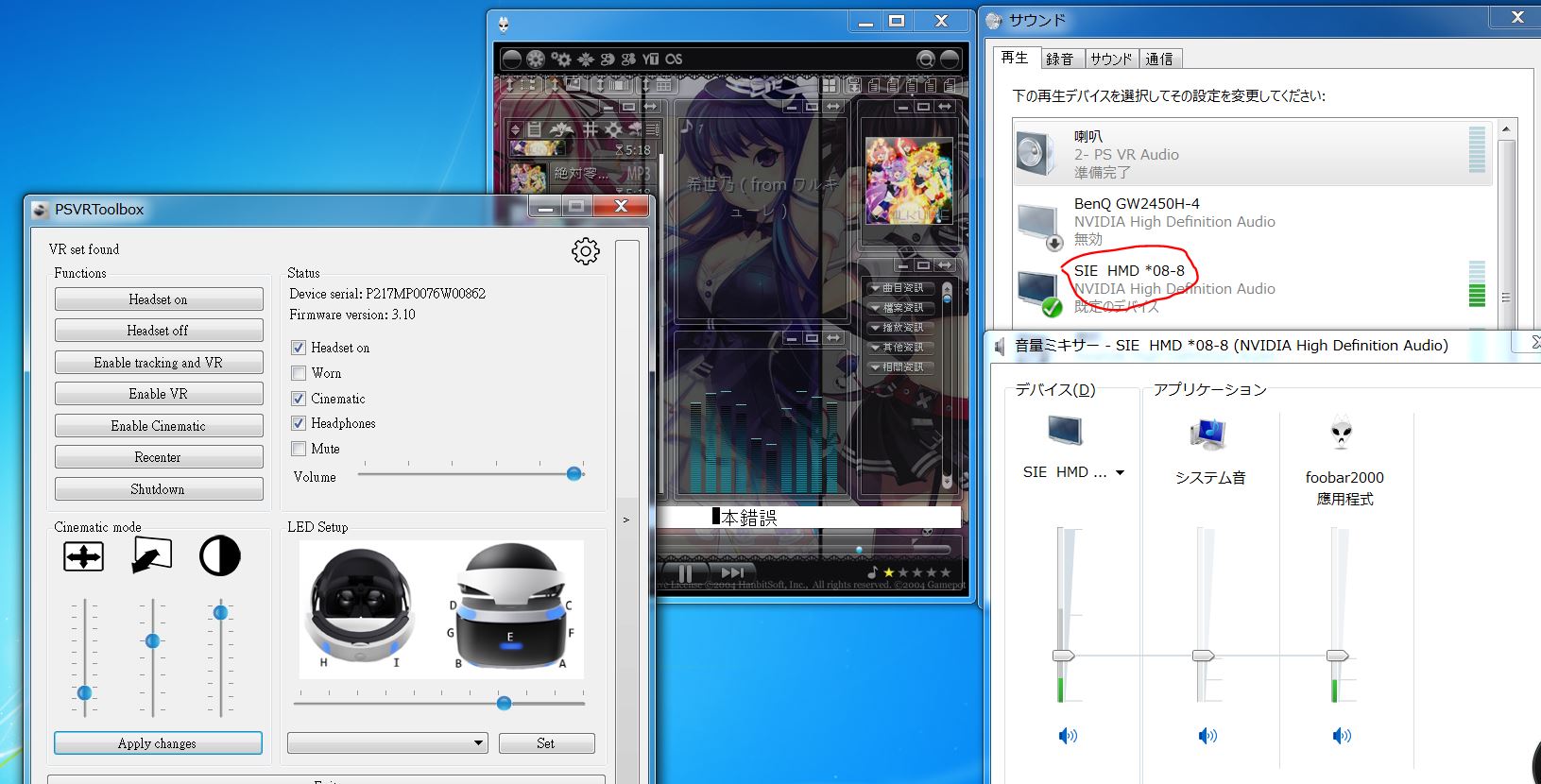
Task: Expand the 其他資訊 section
Action: (899, 348)
